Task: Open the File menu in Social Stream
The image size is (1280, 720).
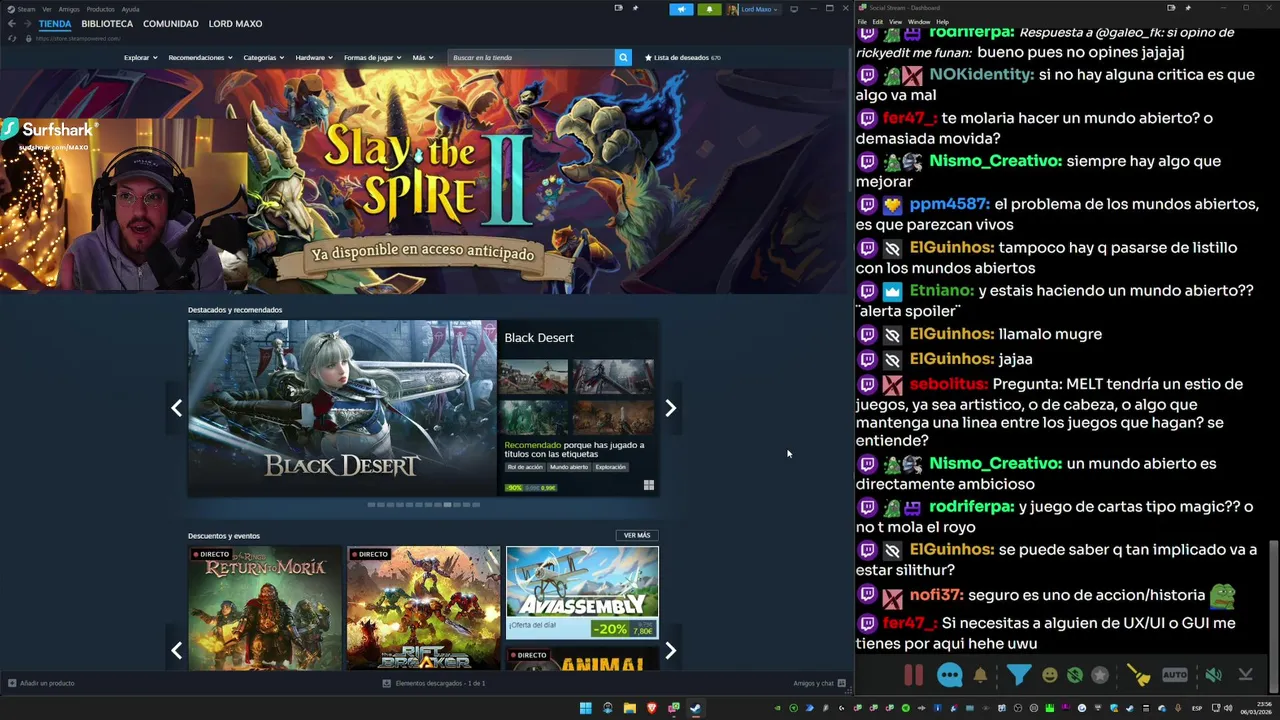Action: (862, 21)
